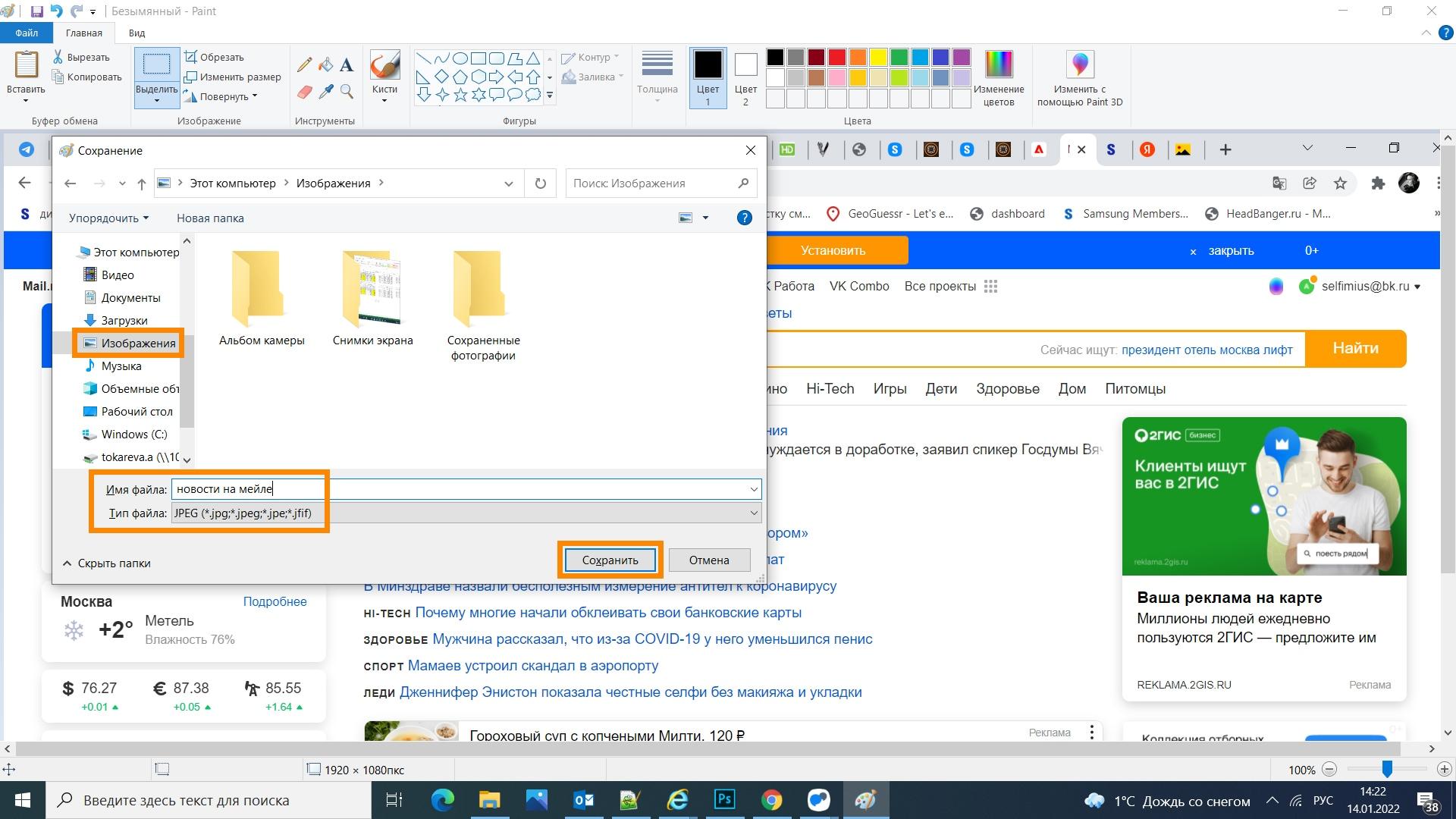Click New folder (Новая папка)
Viewport: 1456px width, 819px height.
(x=210, y=218)
